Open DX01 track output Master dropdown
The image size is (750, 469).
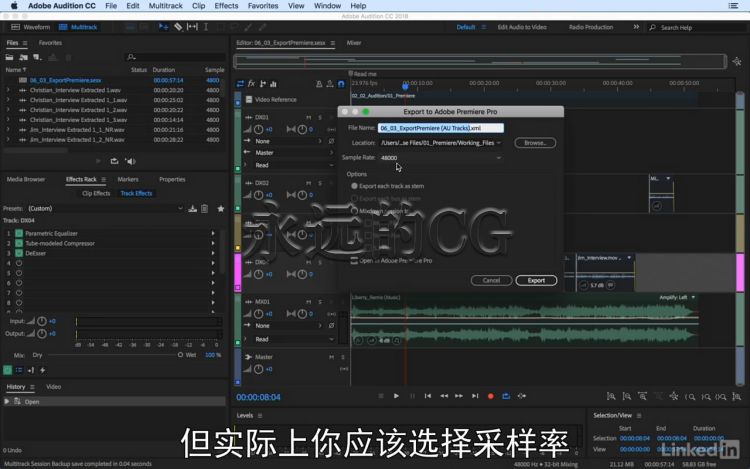click(294, 153)
